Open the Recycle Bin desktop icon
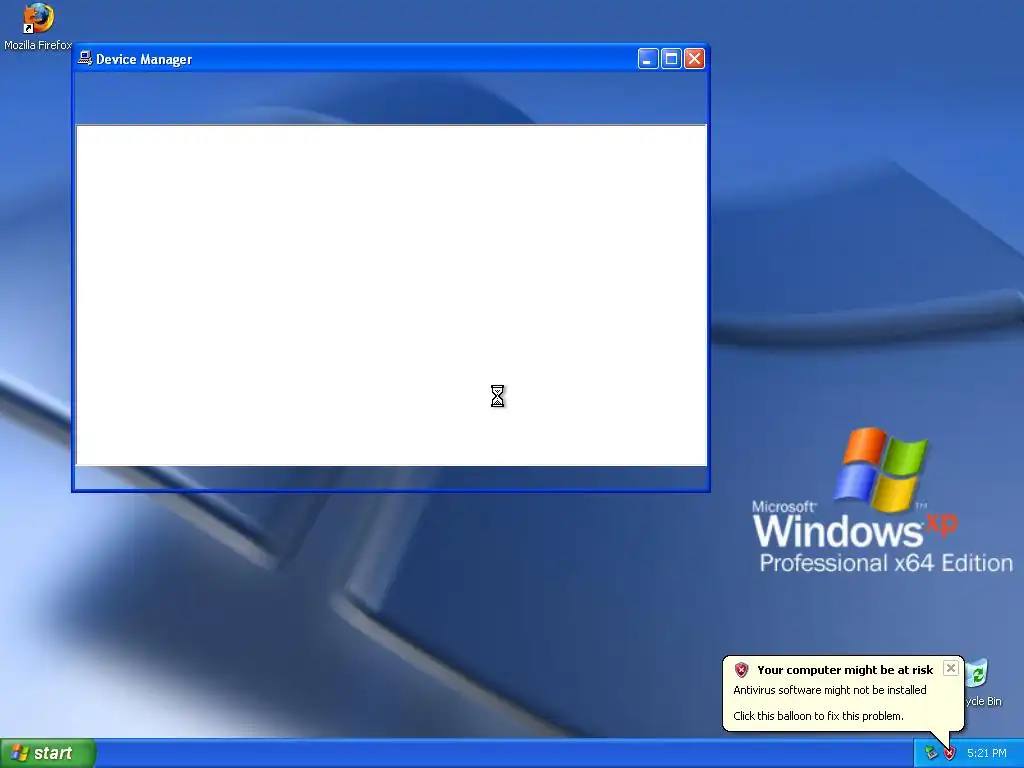Screen dimensions: 1024x768 [983, 683]
